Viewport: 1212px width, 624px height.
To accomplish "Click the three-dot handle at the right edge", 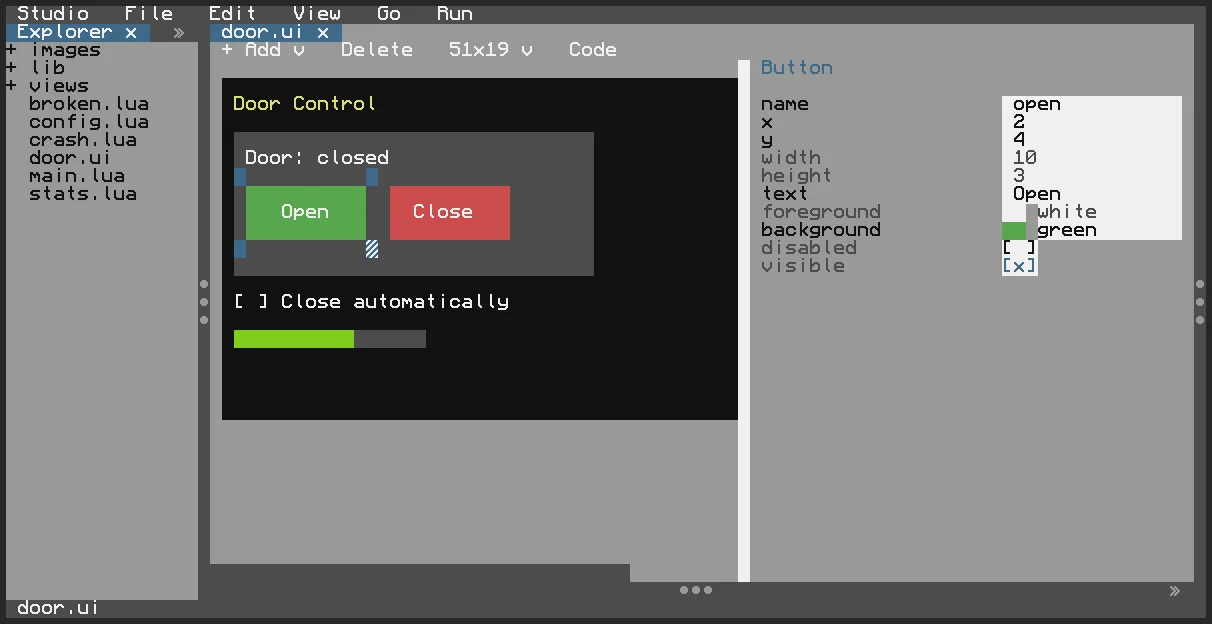I will 1200,302.
